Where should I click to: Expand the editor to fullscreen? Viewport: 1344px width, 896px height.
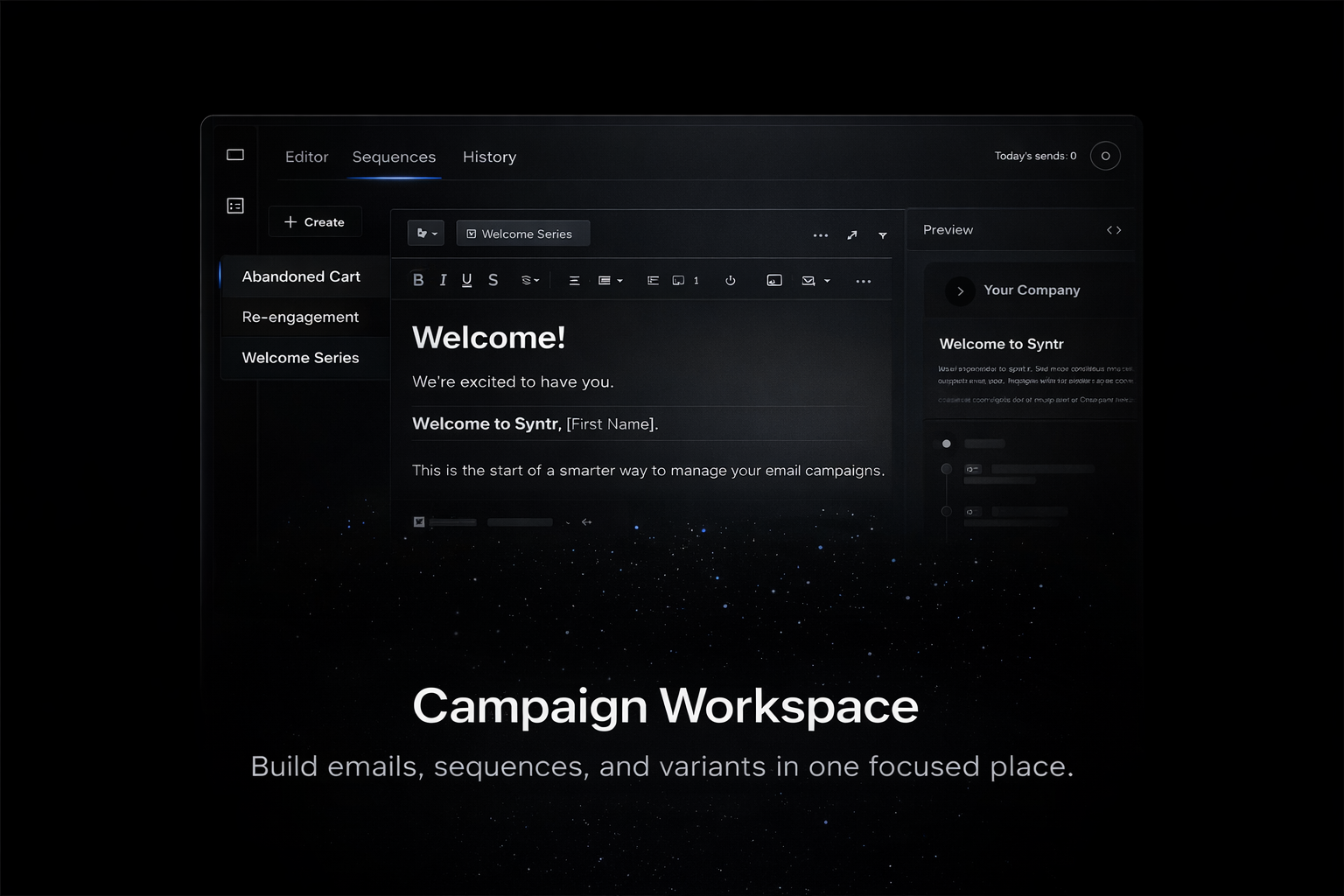[x=852, y=235]
